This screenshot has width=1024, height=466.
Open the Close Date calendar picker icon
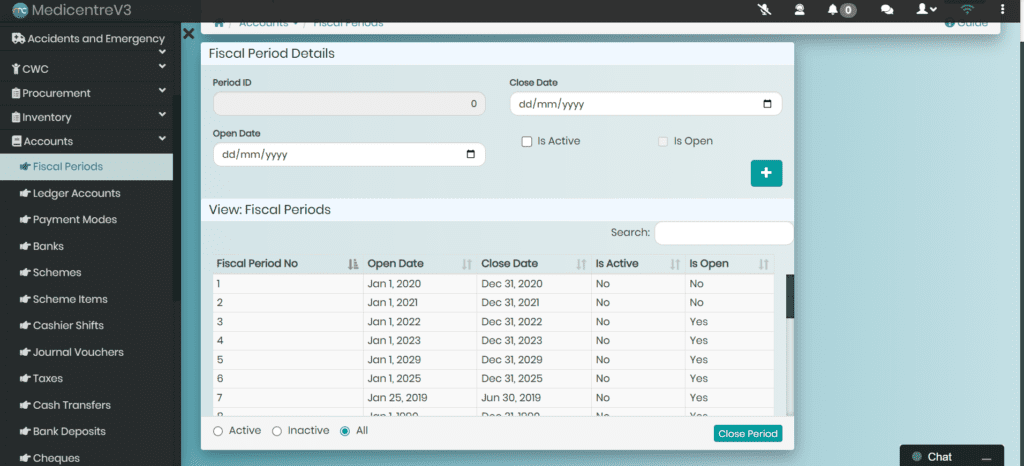[767, 104]
